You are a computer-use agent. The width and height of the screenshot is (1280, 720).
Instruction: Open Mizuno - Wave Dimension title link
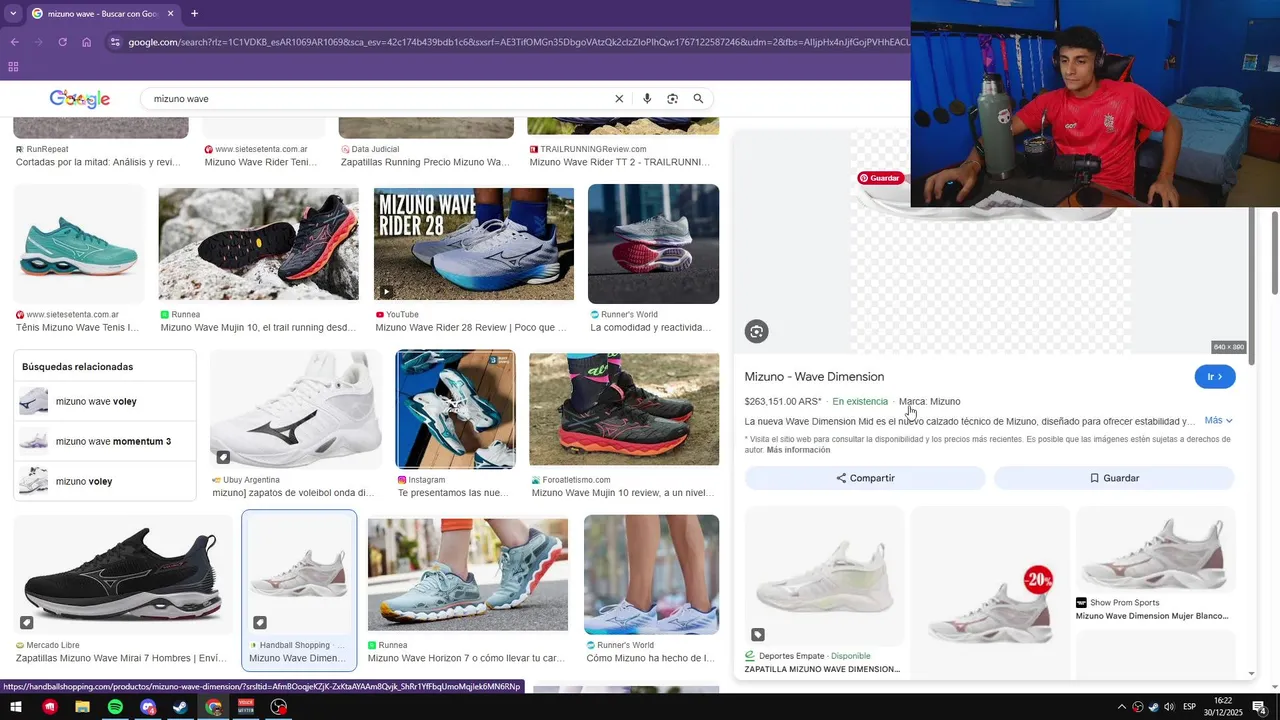(814, 377)
